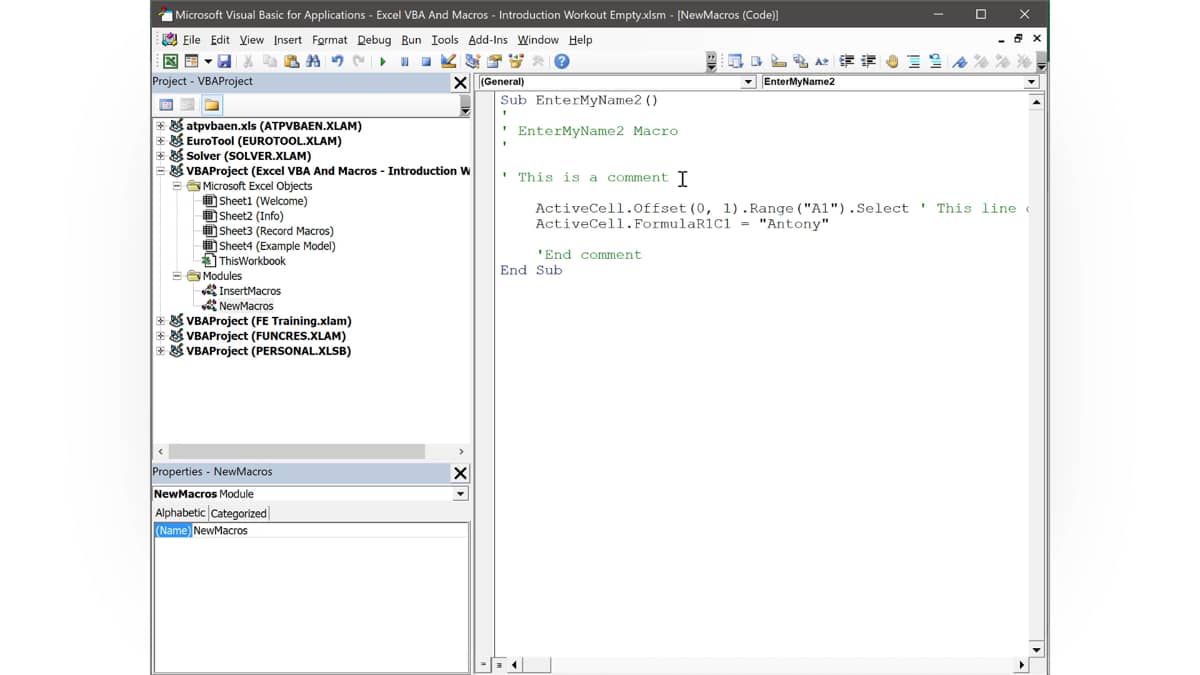
Task: Click the Indent icon on the Edit toolbar
Action: point(846,61)
